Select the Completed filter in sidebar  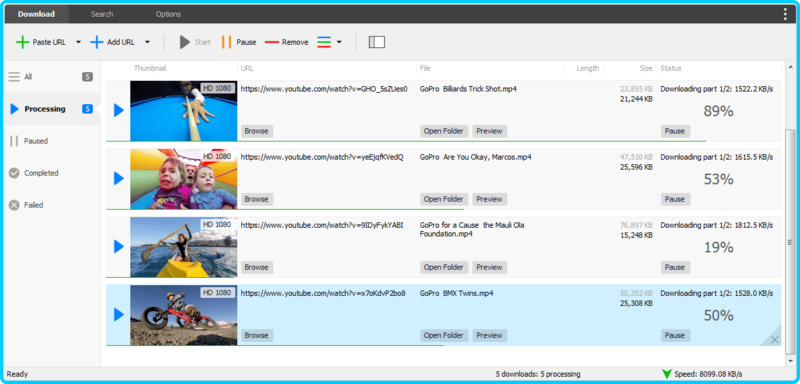click(x=52, y=173)
